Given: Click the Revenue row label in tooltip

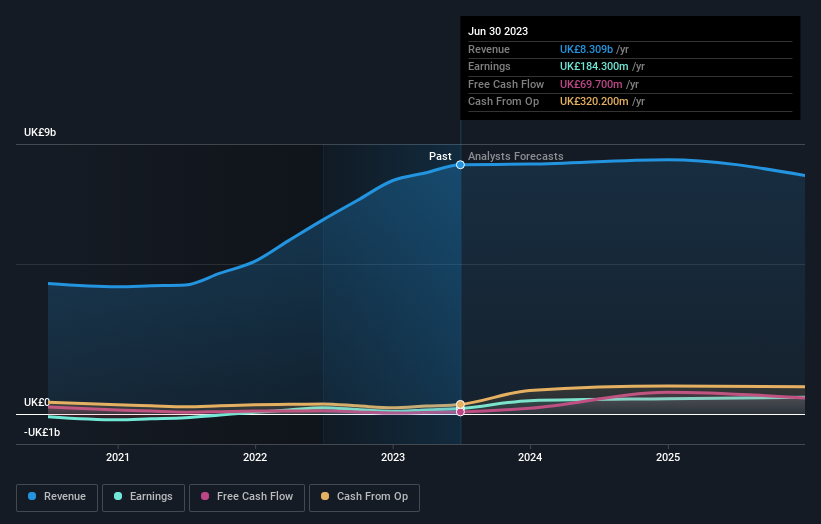Looking at the screenshot, I should coord(489,49).
